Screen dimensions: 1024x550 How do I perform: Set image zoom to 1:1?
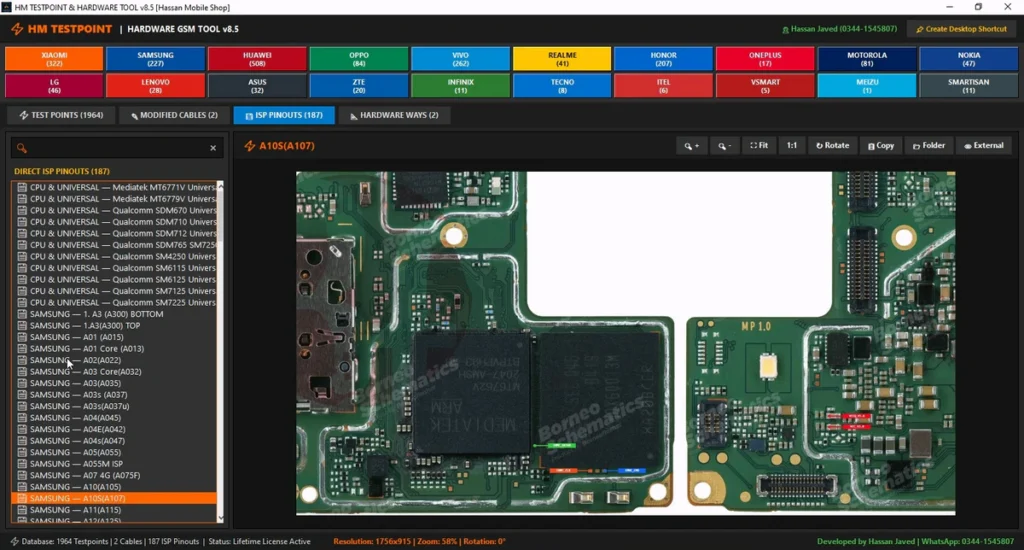[x=792, y=146]
